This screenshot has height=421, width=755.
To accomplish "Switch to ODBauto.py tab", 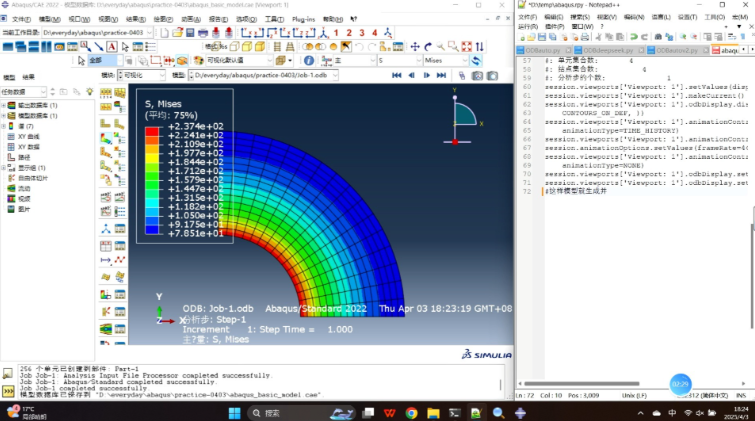I will [542, 50].
